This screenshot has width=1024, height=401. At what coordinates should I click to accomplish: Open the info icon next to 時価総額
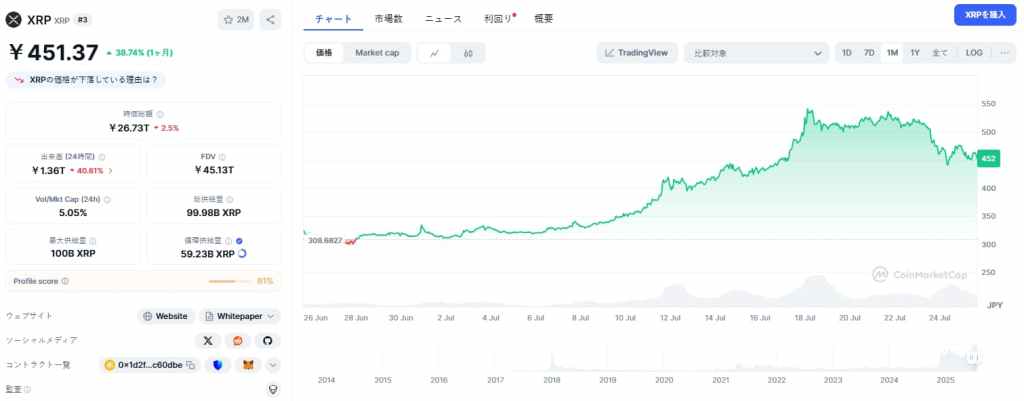coord(160,114)
